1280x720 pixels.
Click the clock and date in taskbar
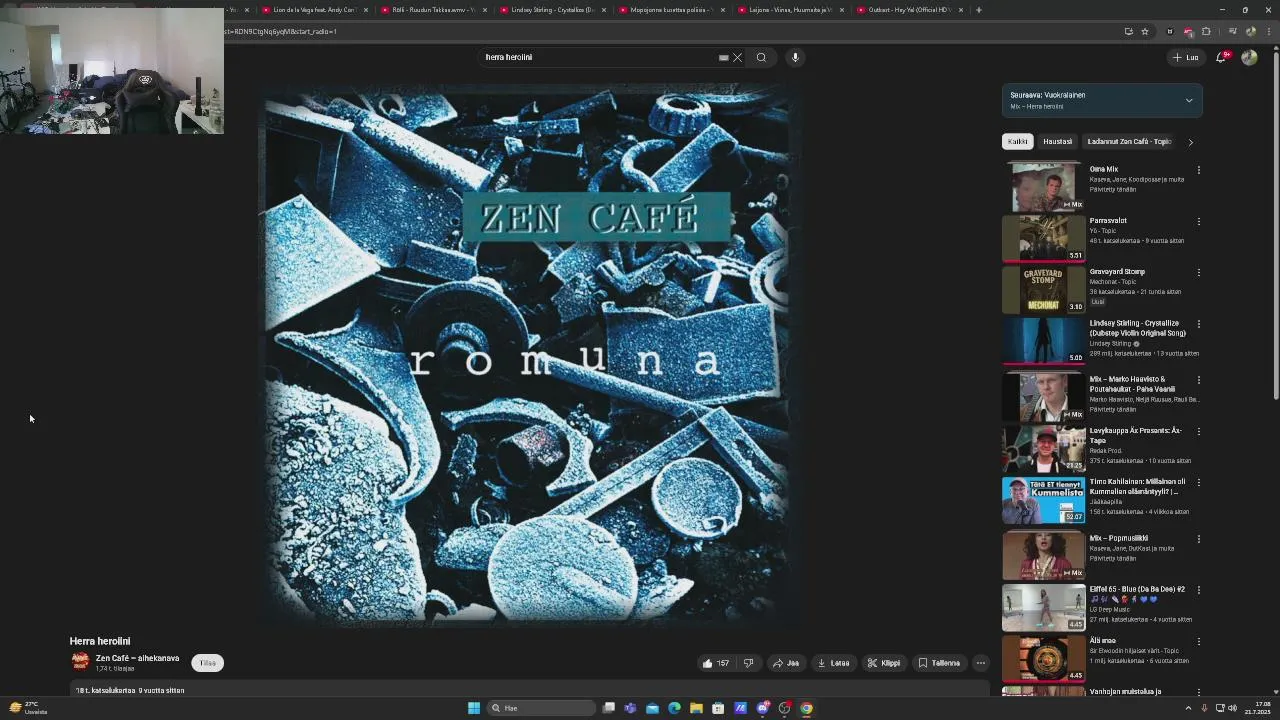[x=1258, y=708]
